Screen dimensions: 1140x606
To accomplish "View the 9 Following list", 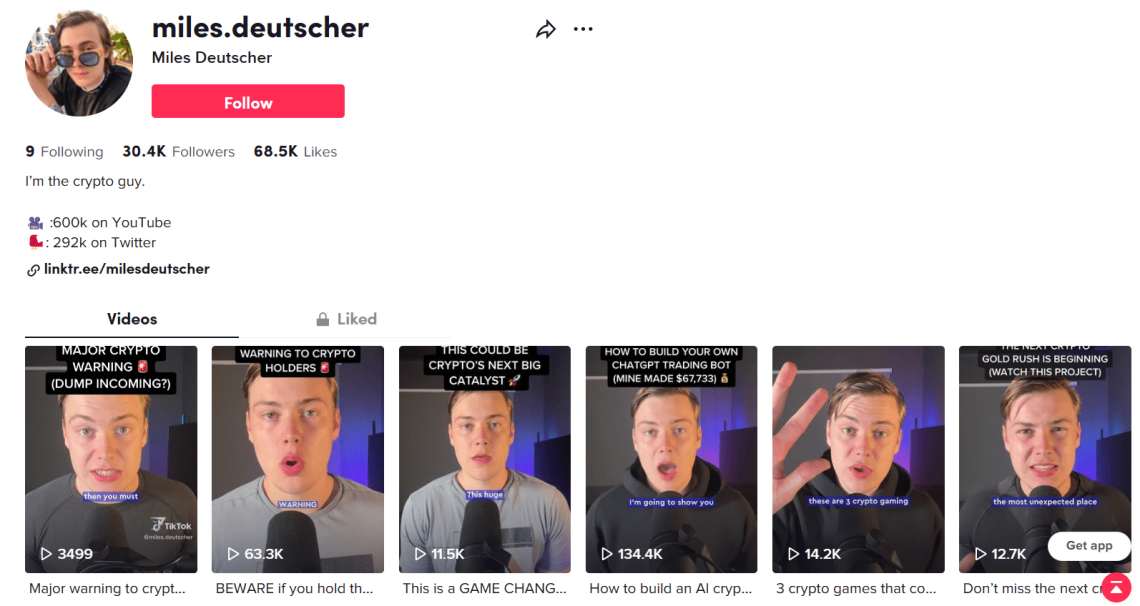I will click(64, 152).
